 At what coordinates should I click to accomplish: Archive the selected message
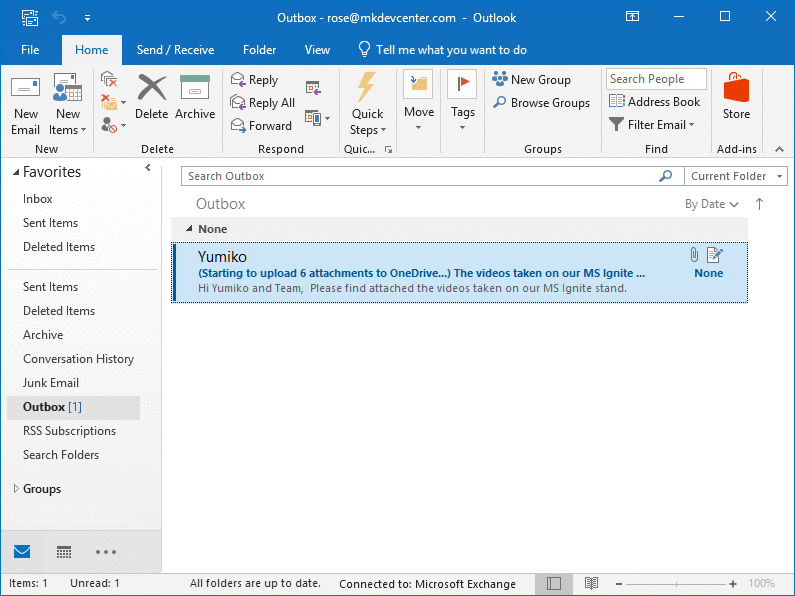195,97
